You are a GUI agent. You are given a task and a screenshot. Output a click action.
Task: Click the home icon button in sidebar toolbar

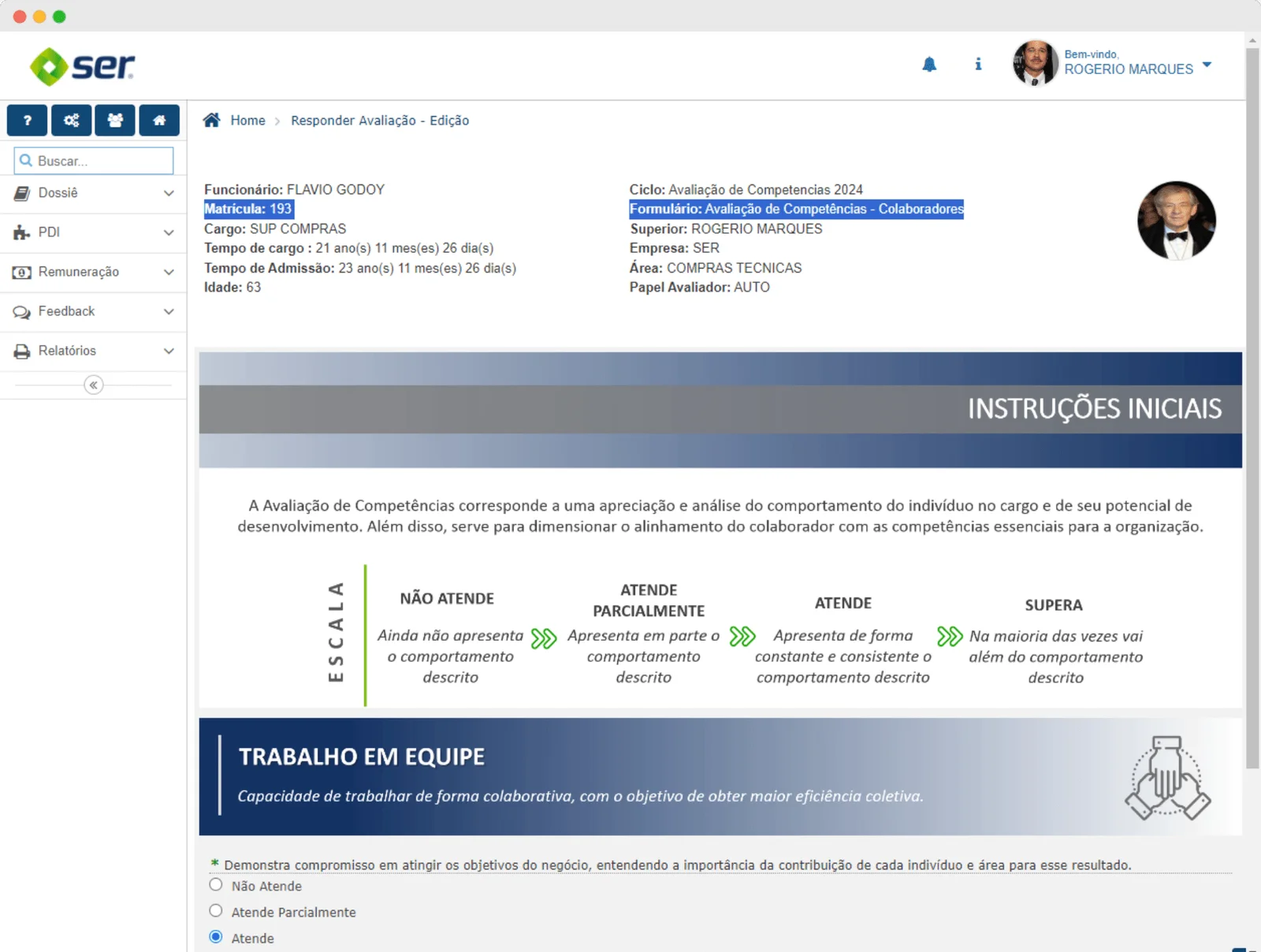point(159,121)
